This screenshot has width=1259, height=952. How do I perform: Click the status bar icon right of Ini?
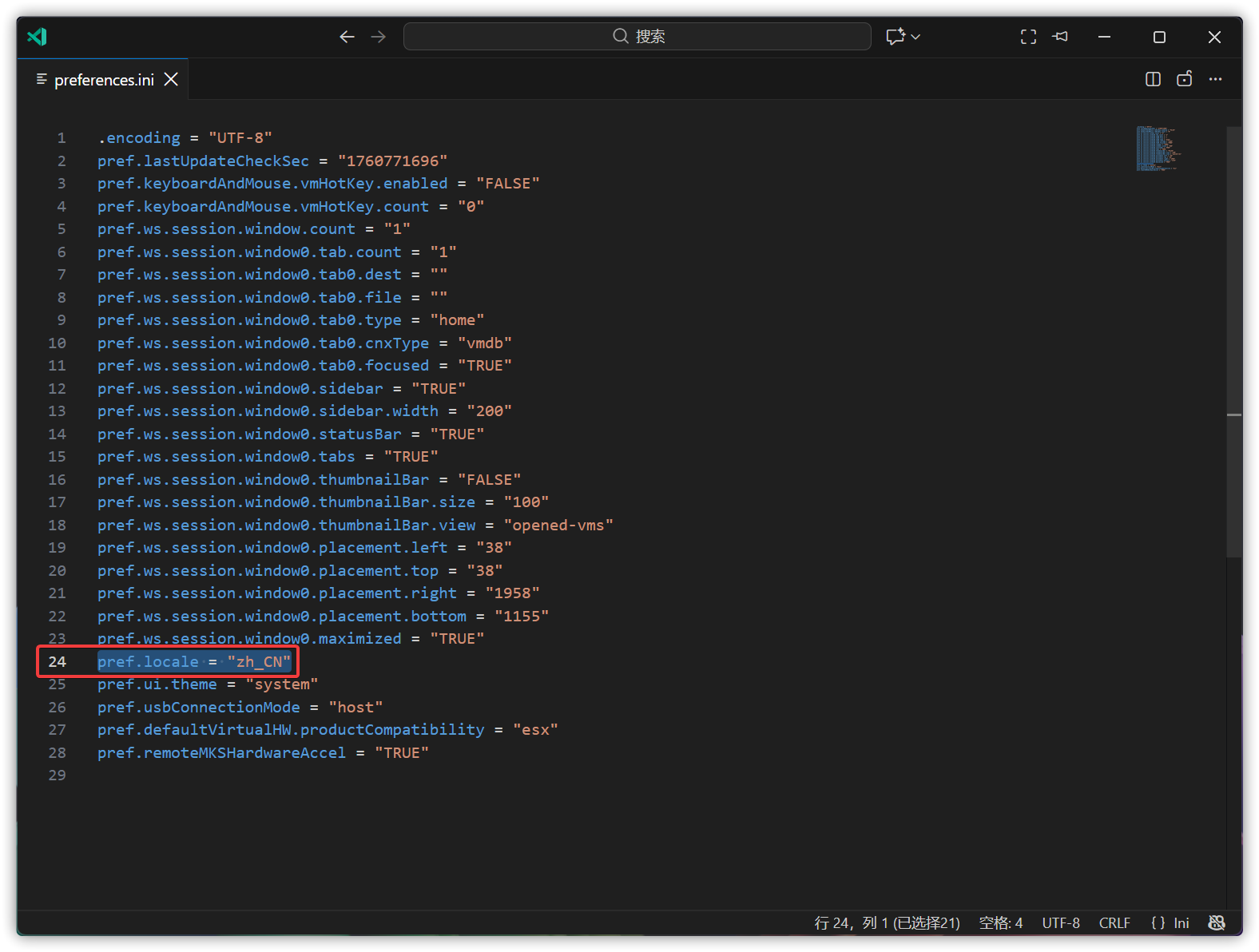1217,923
